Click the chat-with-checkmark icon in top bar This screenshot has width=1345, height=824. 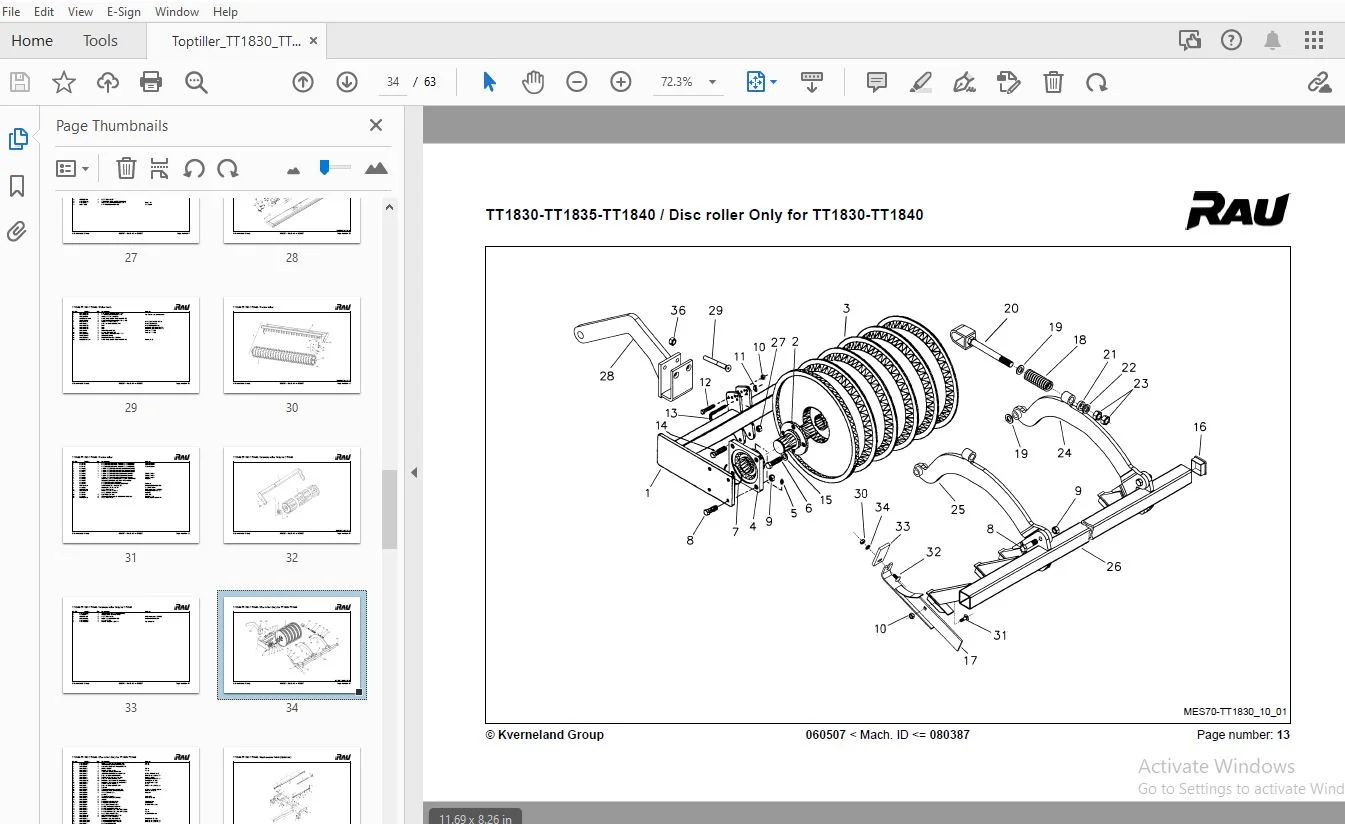tap(1190, 40)
